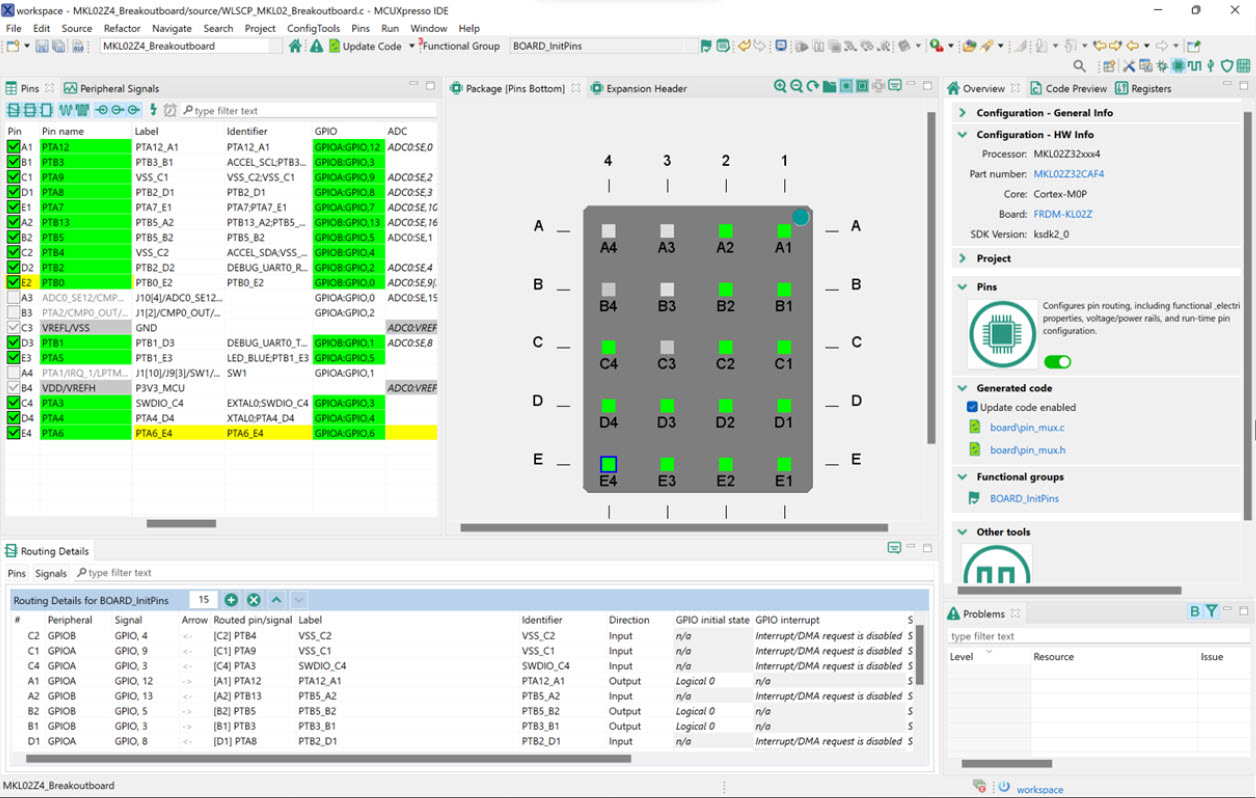The width and height of the screenshot is (1256, 798).
Task: Click the green home icon in toolbar
Action: [x=295, y=46]
